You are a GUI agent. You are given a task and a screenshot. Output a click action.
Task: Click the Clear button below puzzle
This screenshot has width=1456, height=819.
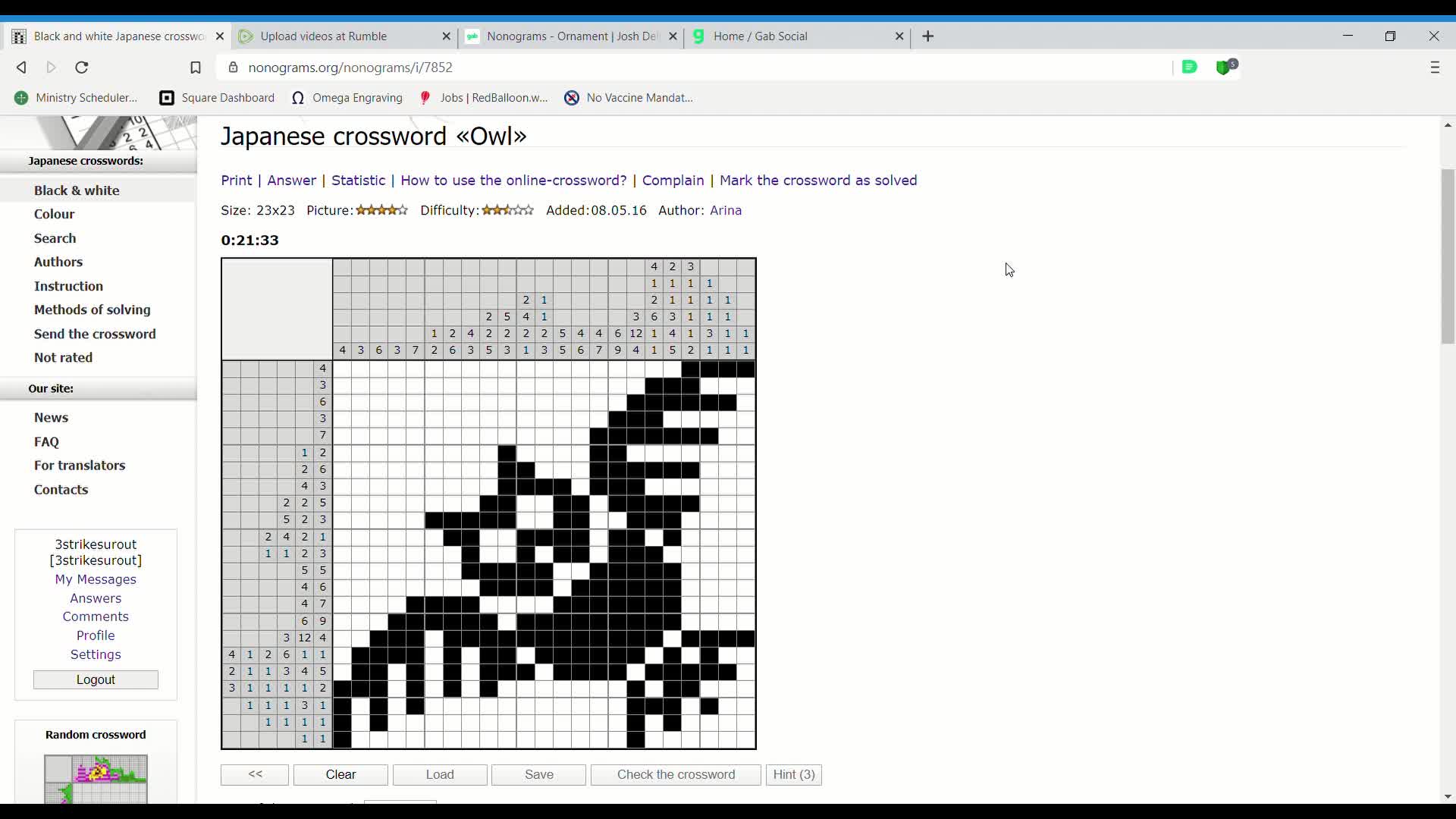coord(340,774)
